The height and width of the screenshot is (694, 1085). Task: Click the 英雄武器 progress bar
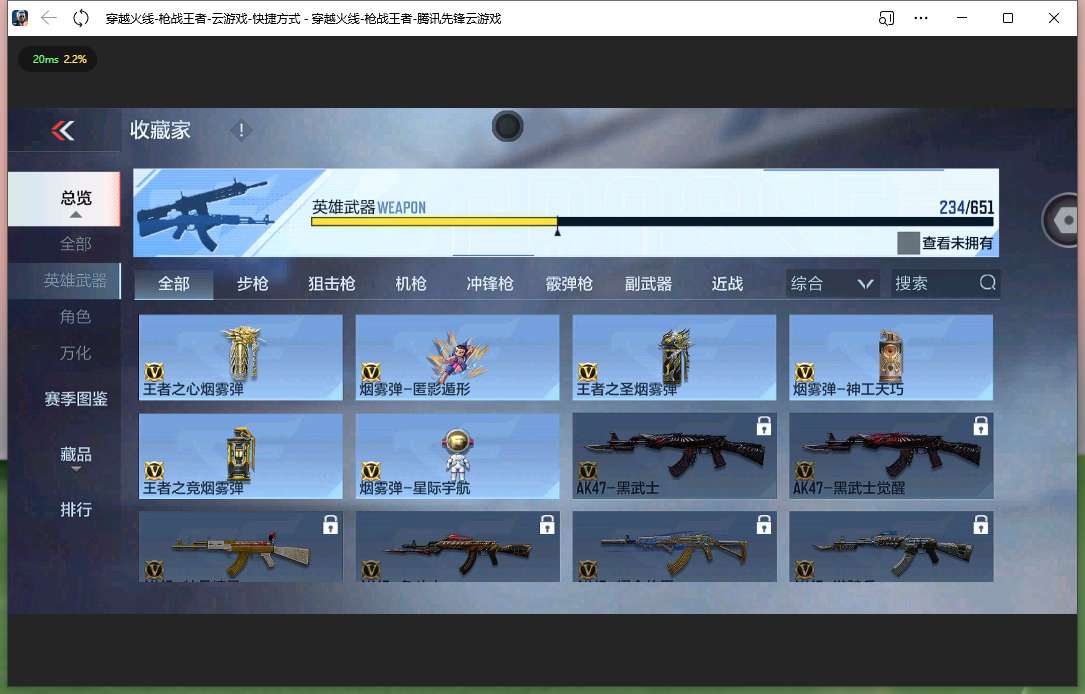coord(653,221)
